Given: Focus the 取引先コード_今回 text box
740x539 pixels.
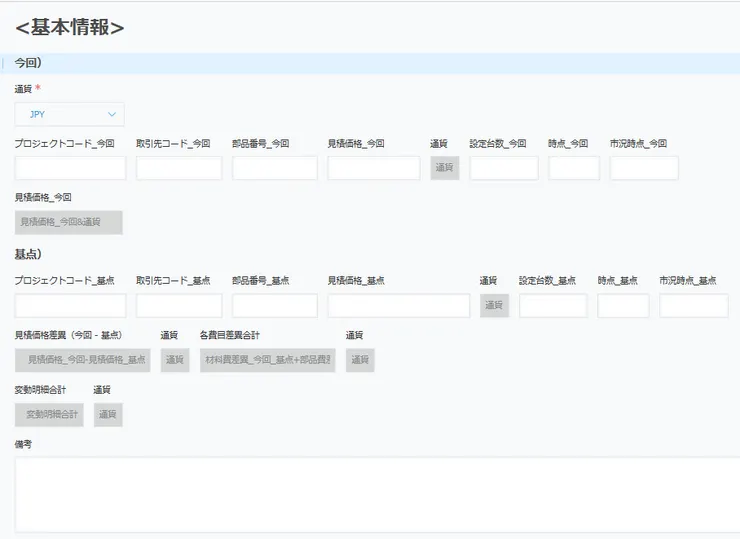Looking at the screenshot, I should (179, 168).
